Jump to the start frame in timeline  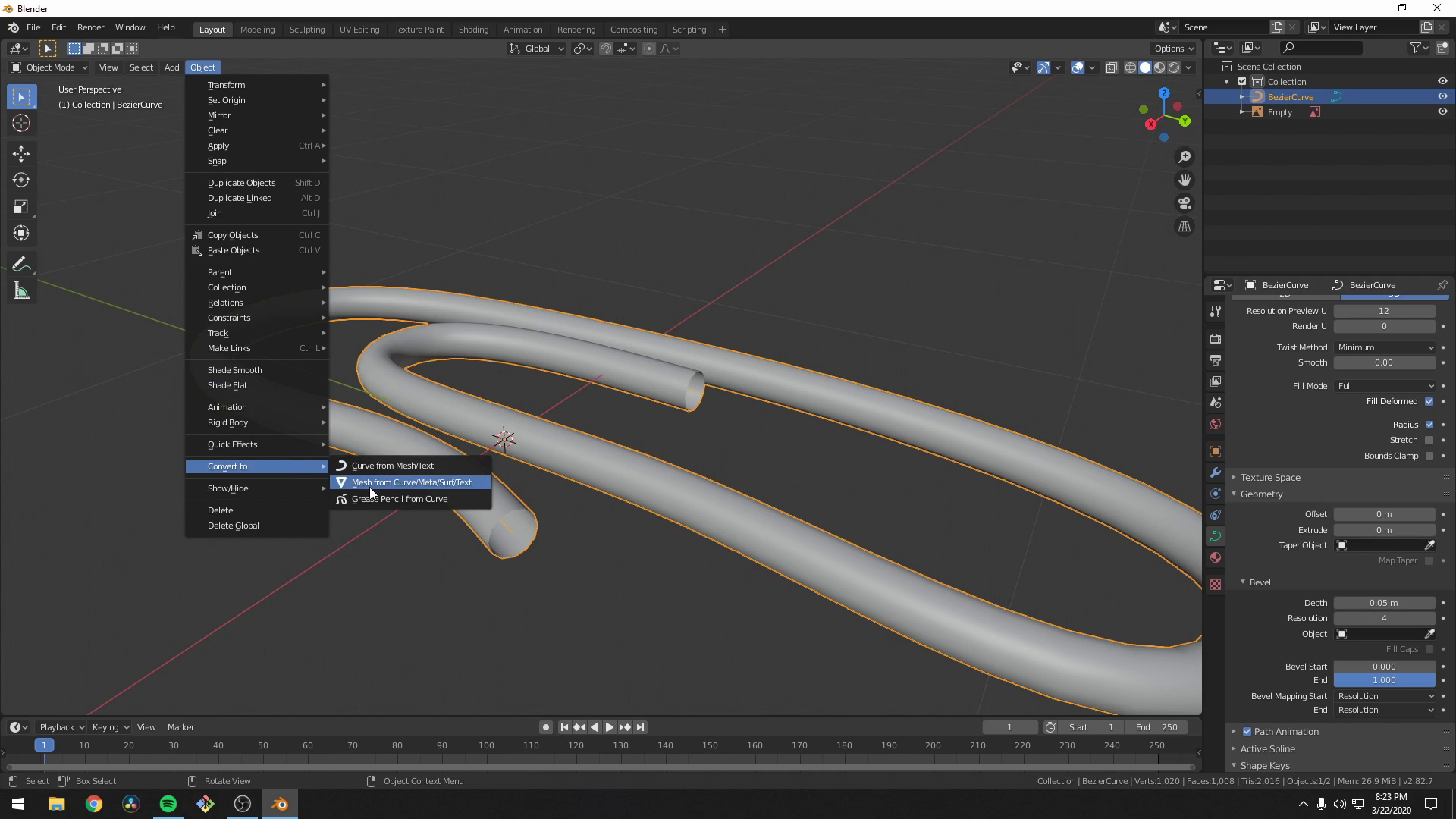click(564, 726)
